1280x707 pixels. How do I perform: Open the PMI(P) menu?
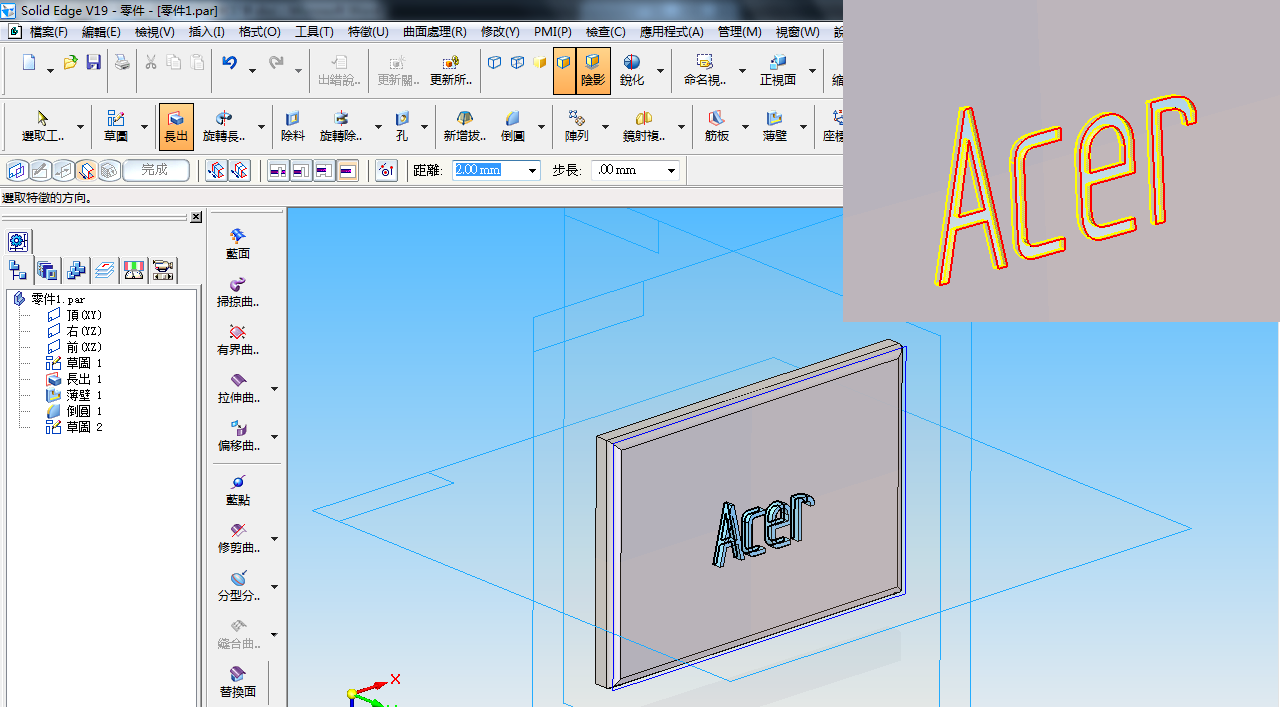[x=552, y=32]
